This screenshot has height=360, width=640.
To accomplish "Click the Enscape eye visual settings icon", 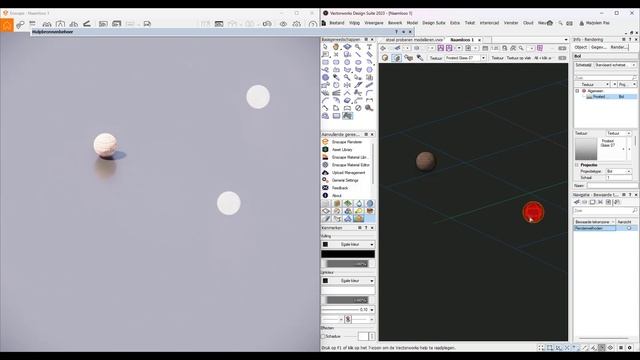I will (x=283, y=24).
